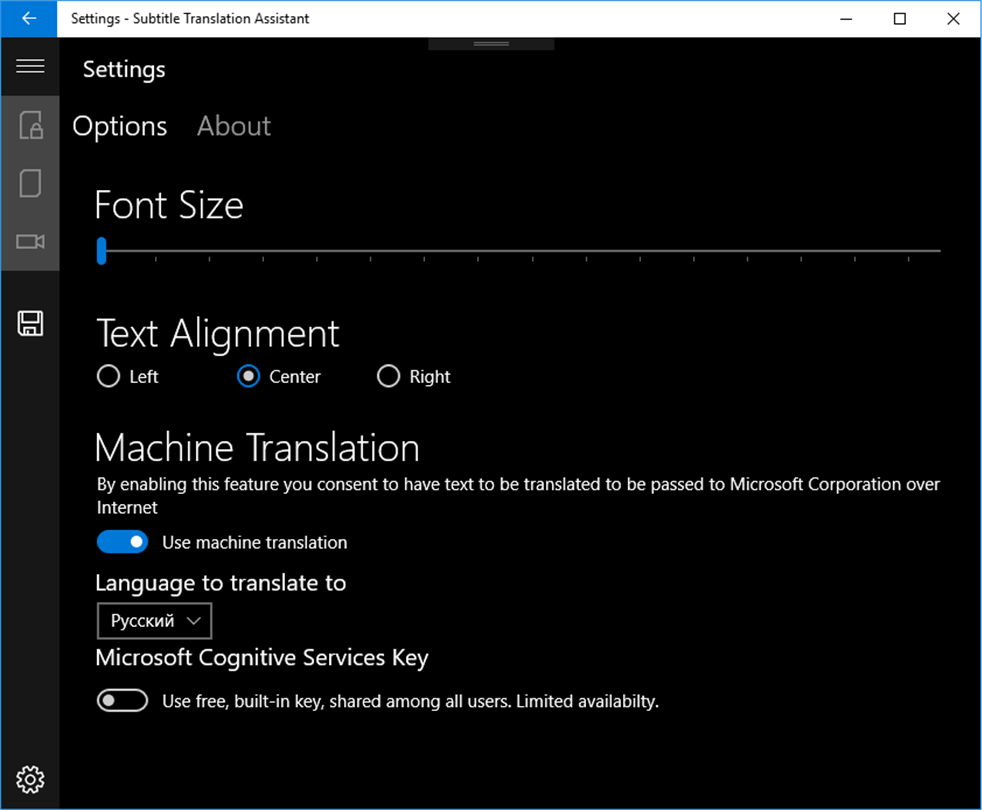Viewport: 982px width, 810px height.
Task: Select Left text alignment
Action: click(108, 377)
